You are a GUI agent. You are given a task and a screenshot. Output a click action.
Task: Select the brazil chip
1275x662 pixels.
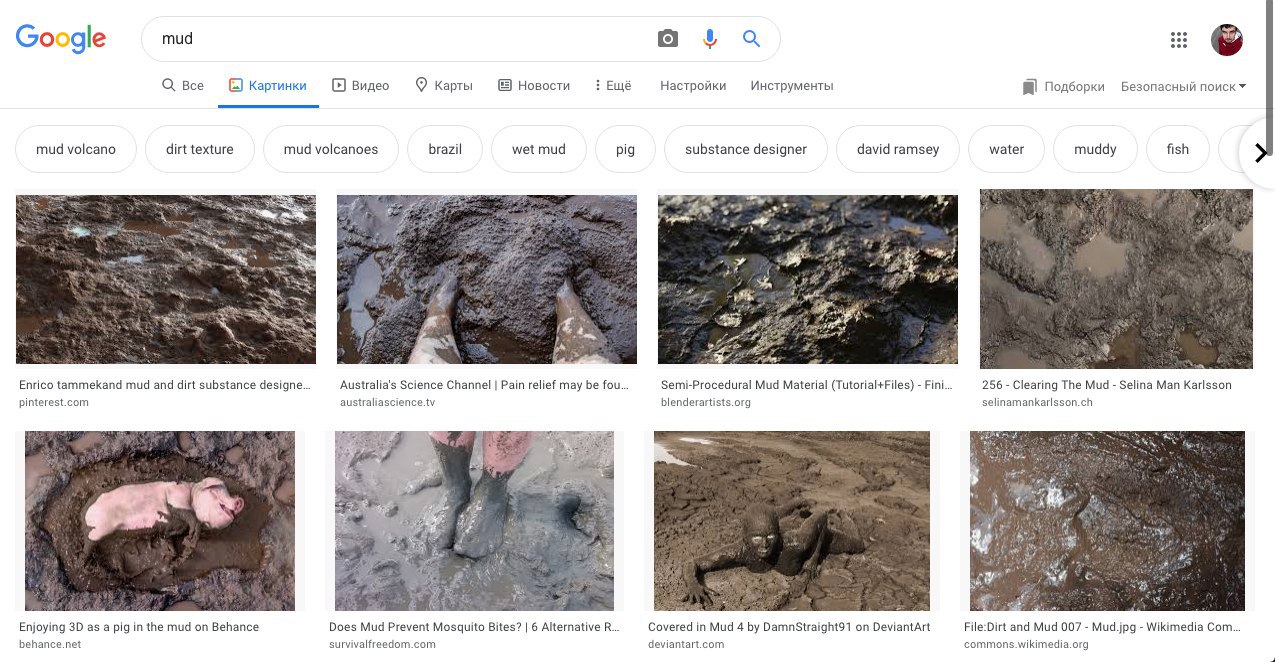click(445, 149)
